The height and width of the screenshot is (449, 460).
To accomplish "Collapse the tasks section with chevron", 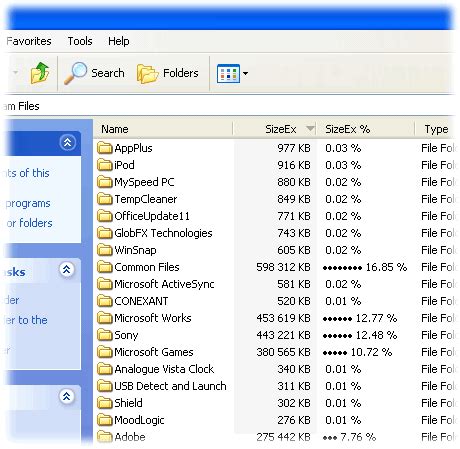I will pyautogui.click(x=67, y=269).
